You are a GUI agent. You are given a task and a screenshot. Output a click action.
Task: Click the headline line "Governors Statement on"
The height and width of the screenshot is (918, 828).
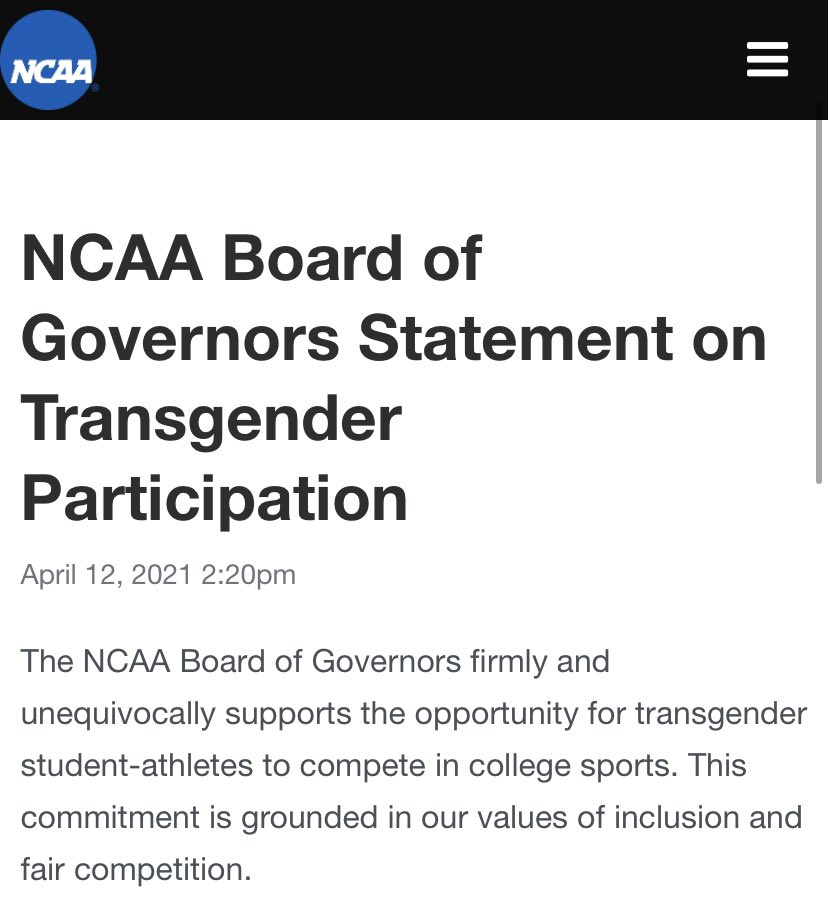click(393, 338)
